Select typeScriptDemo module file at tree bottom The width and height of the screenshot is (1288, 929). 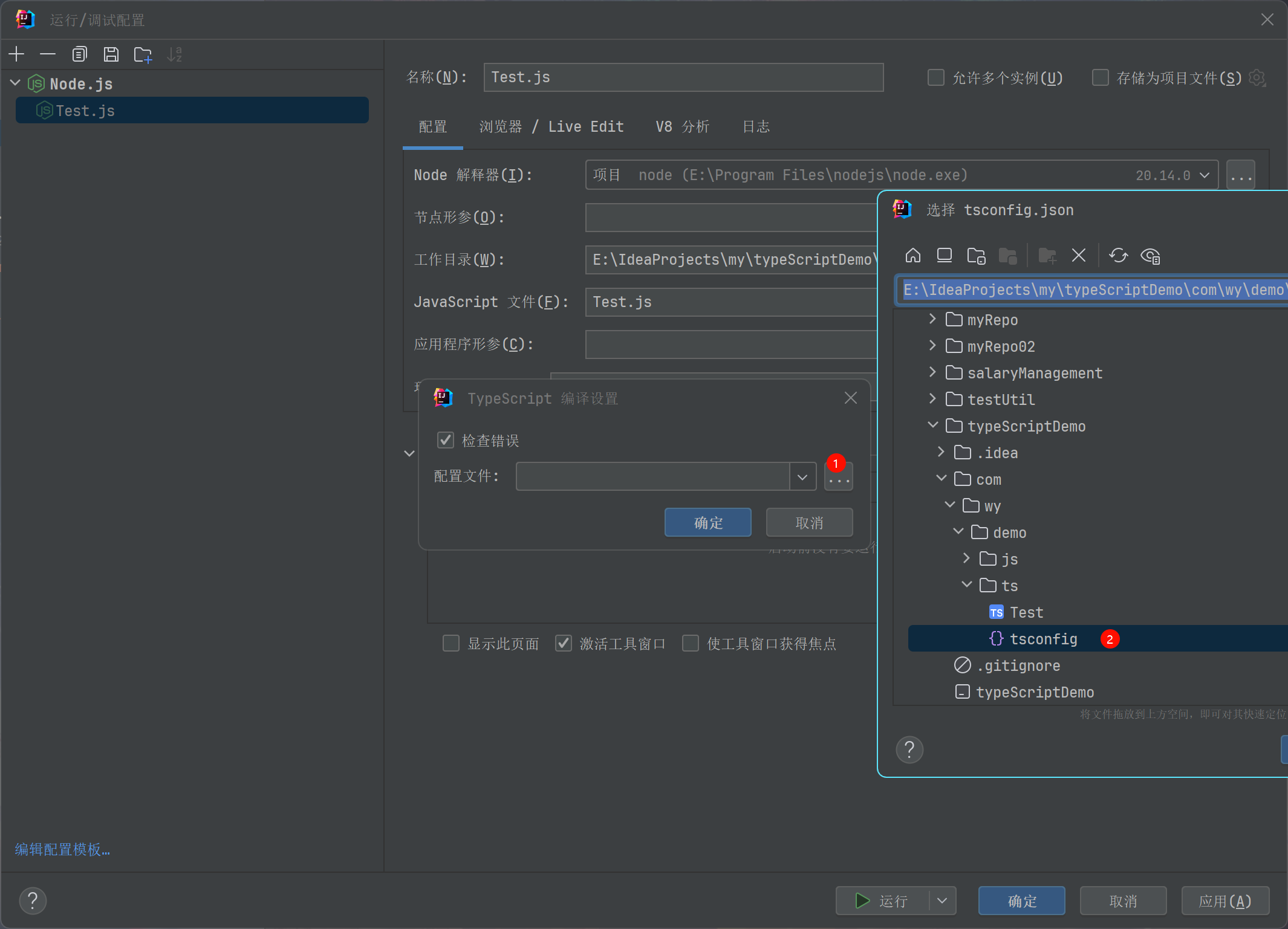[x=1024, y=692]
